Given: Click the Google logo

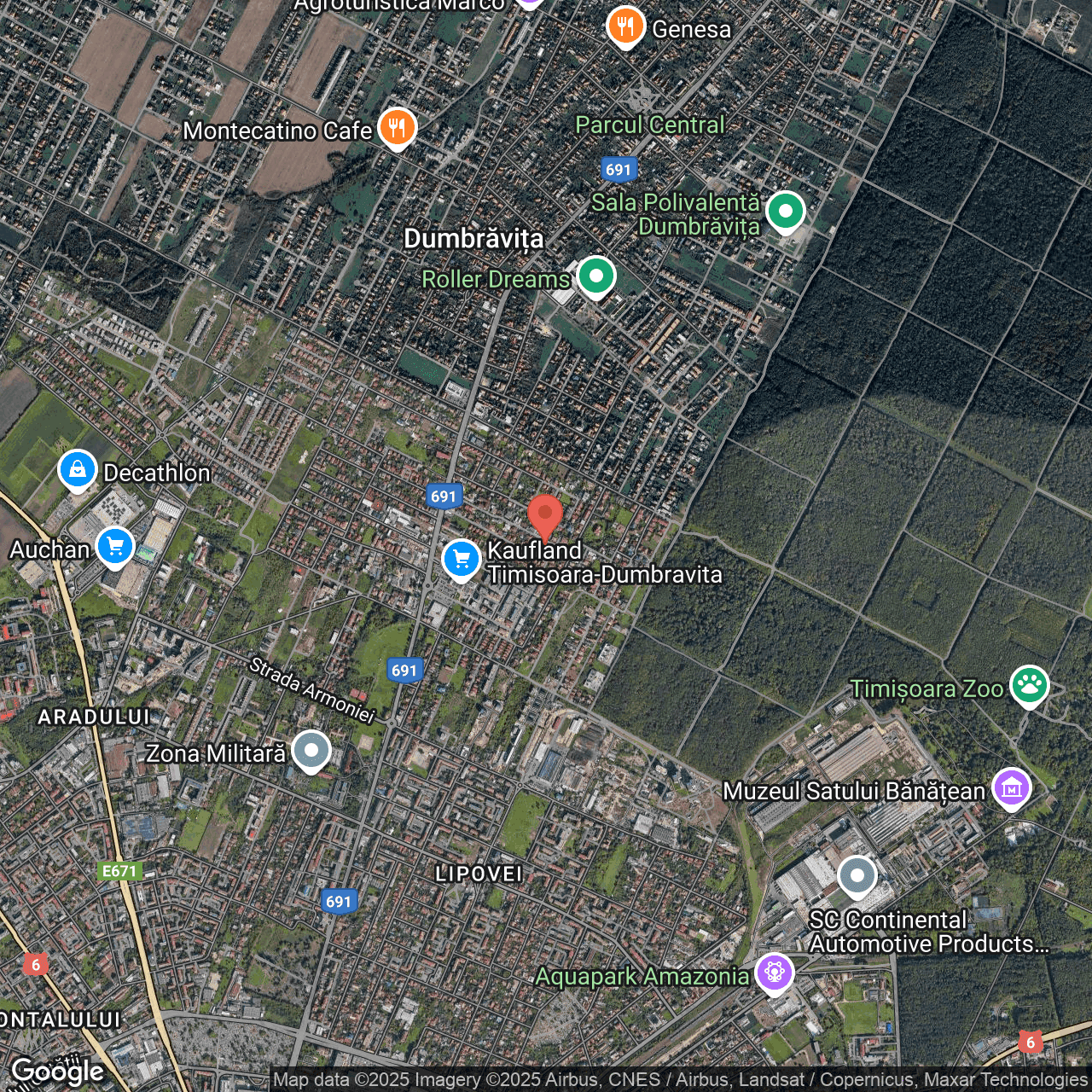Looking at the screenshot, I should click(58, 1072).
